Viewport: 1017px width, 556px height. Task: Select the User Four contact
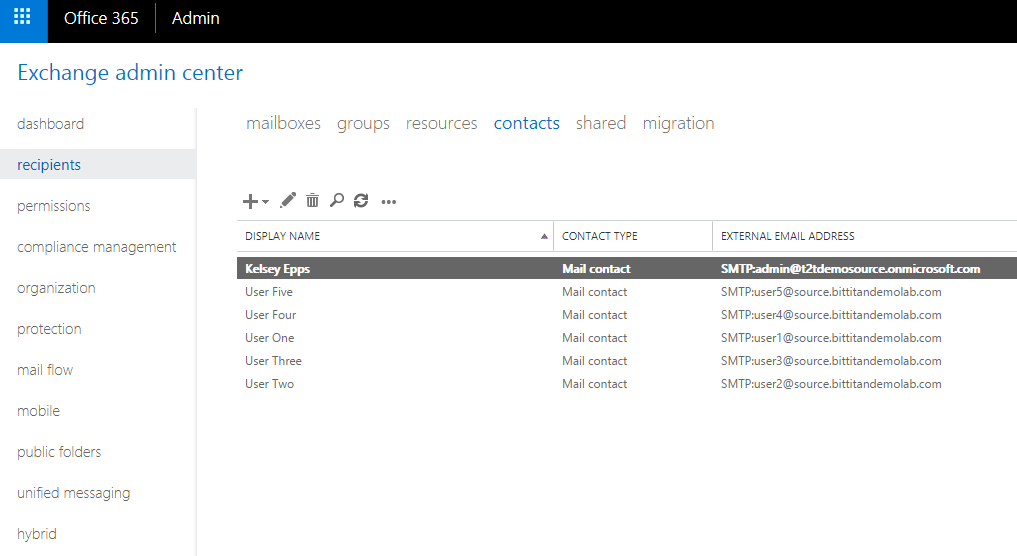click(x=270, y=315)
